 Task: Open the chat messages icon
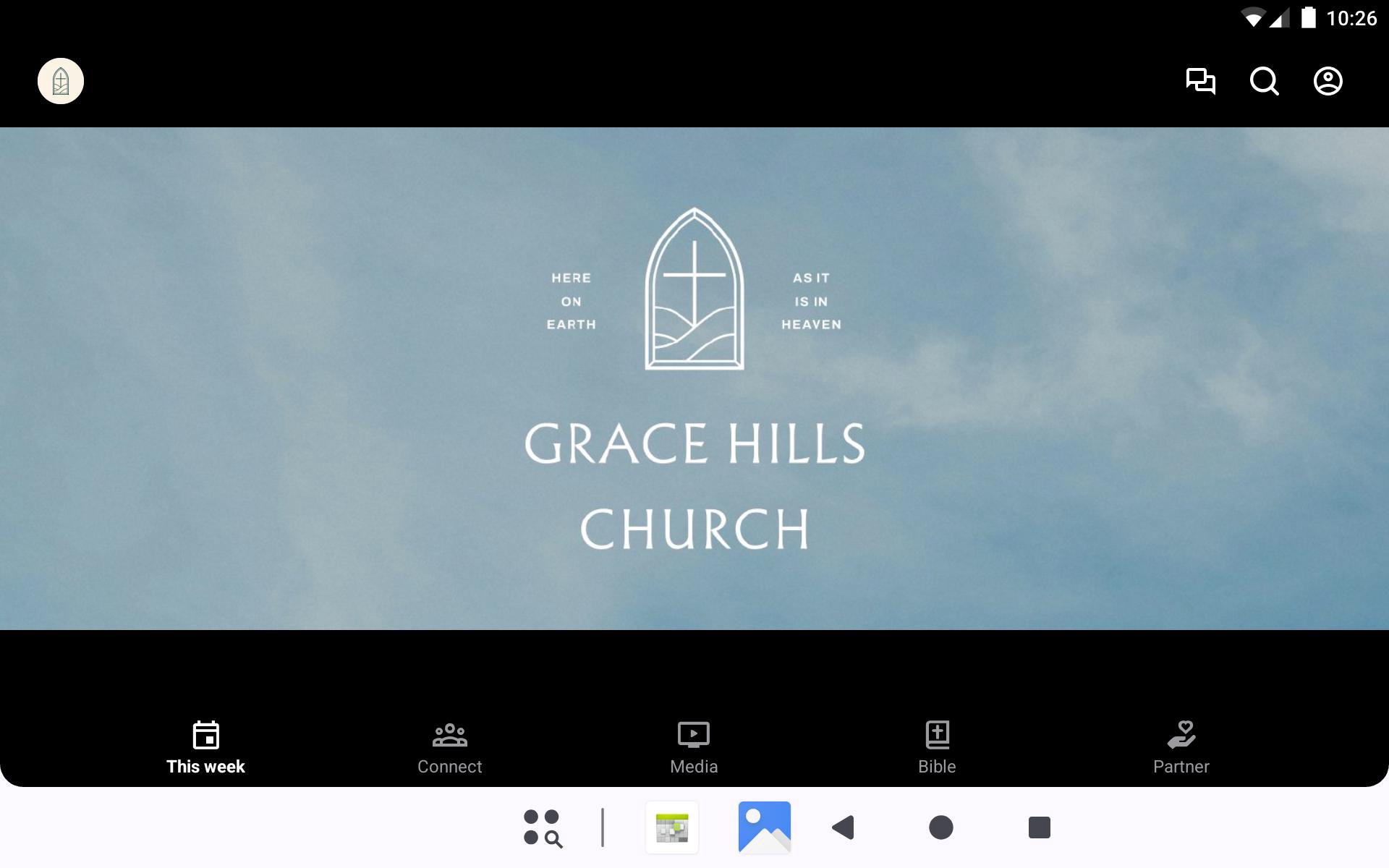coord(1200,81)
